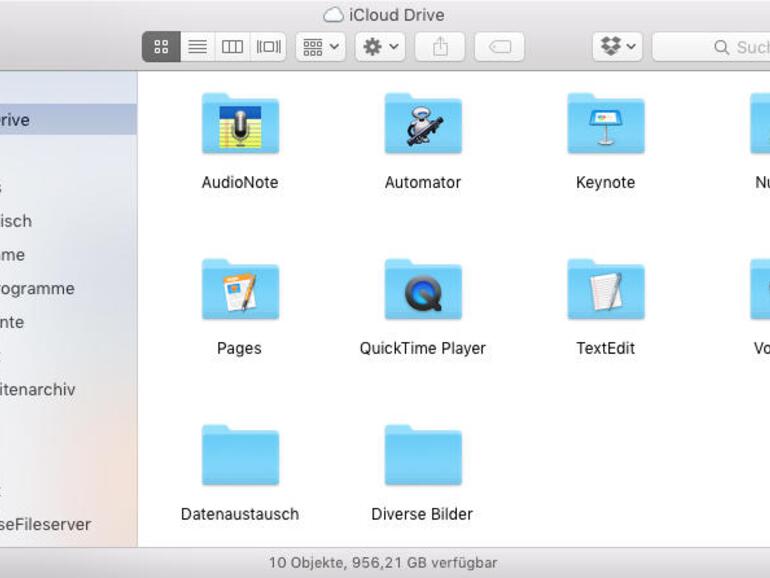Open the Dropbox toolbar dropdown
The width and height of the screenshot is (770, 578).
pyautogui.click(x=617, y=47)
